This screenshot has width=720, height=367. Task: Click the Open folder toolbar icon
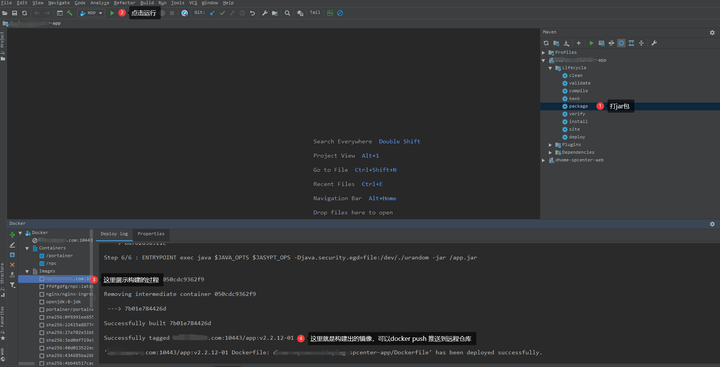tap(5, 13)
